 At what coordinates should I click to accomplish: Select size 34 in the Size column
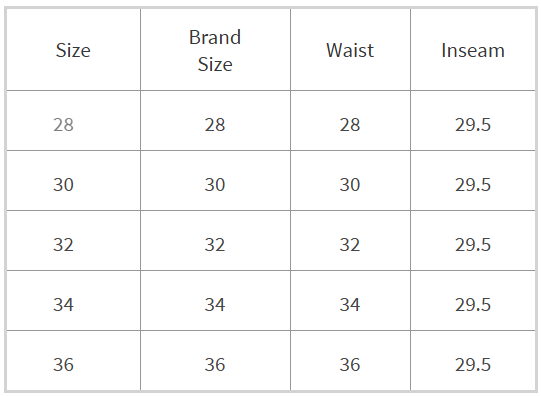click(63, 305)
